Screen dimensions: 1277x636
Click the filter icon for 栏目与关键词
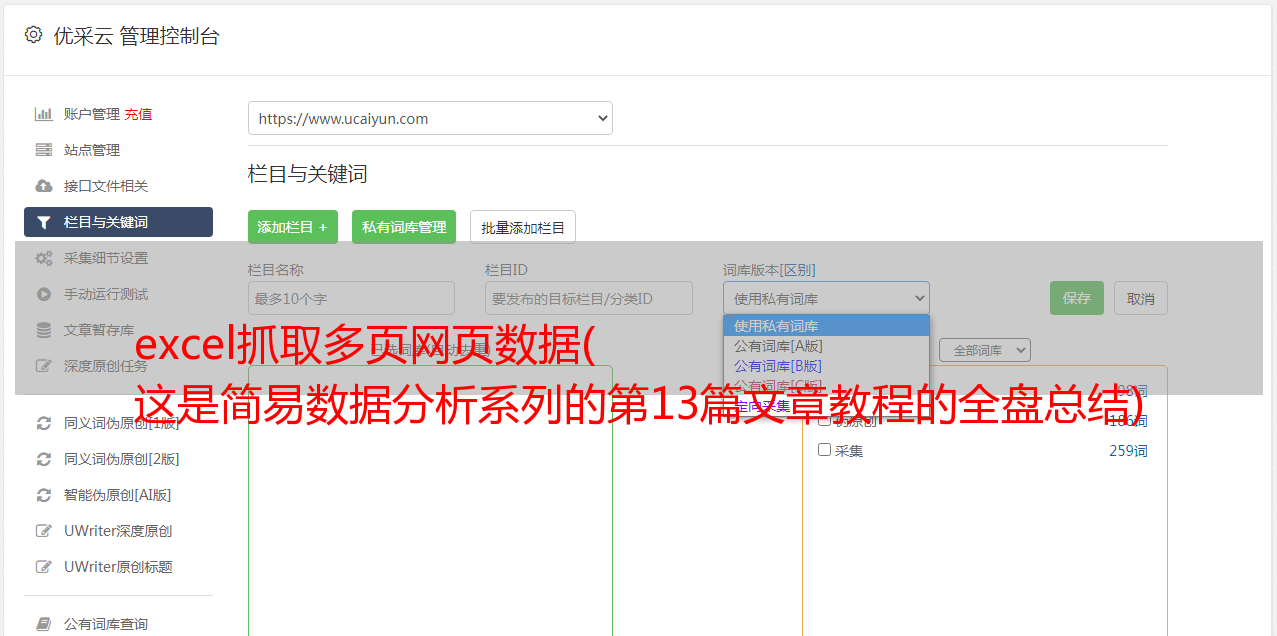coord(44,222)
